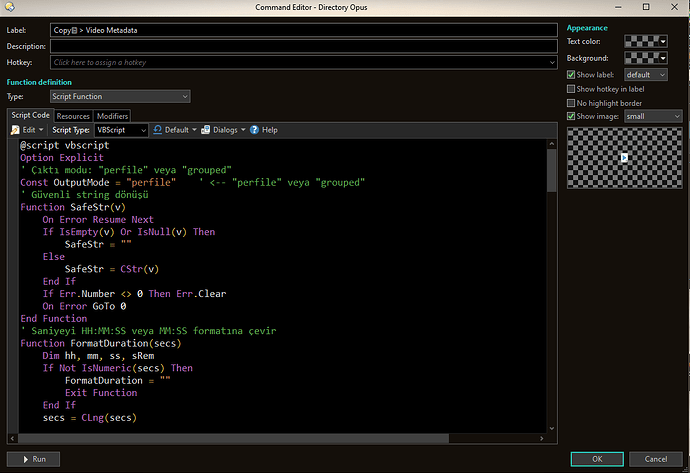Switch to the Resources tab
The width and height of the screenshot is (690, 473).
(x=73, y=116)
